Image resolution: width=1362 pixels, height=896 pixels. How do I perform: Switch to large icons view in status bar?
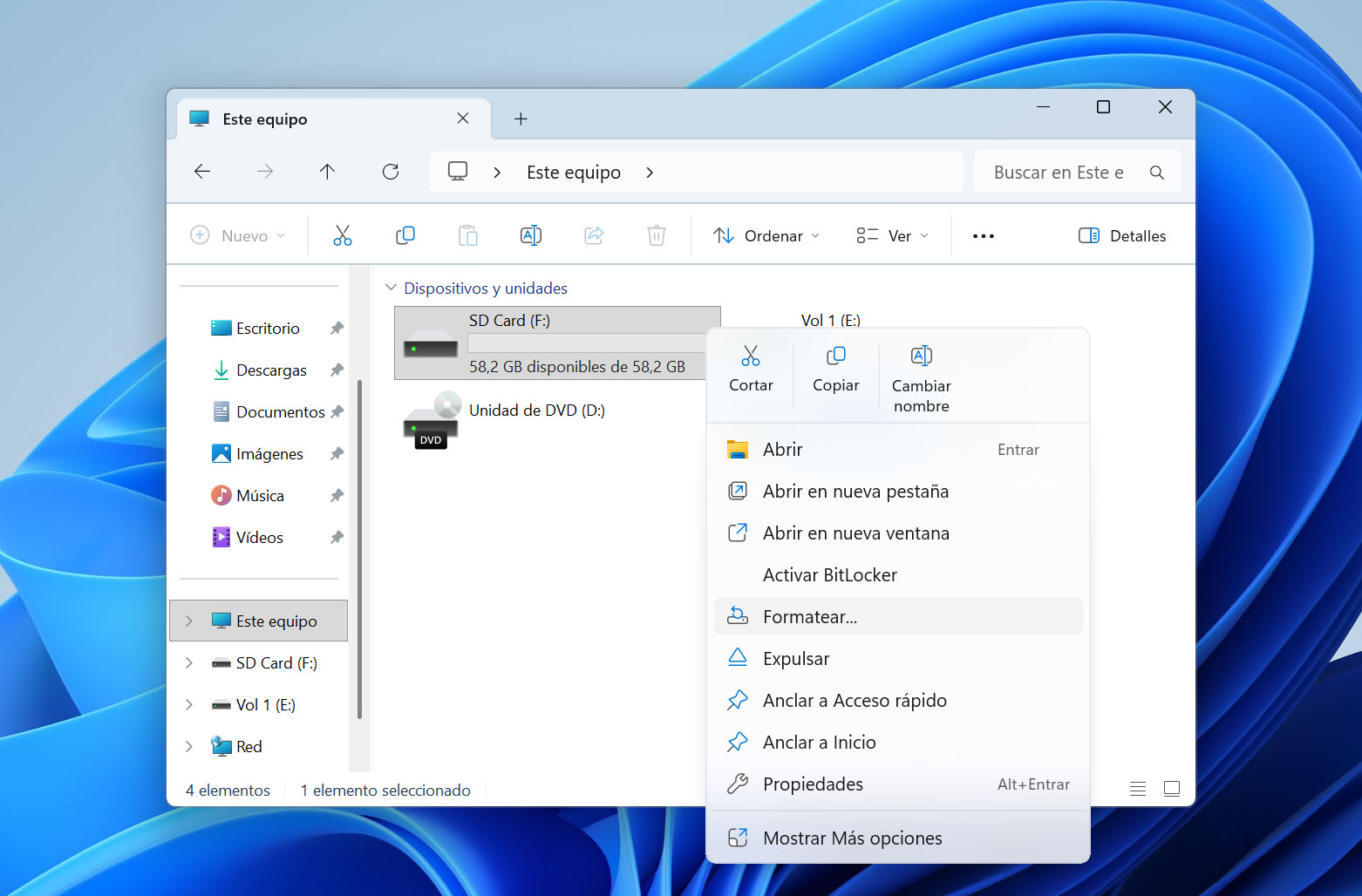pos(1172,789)
